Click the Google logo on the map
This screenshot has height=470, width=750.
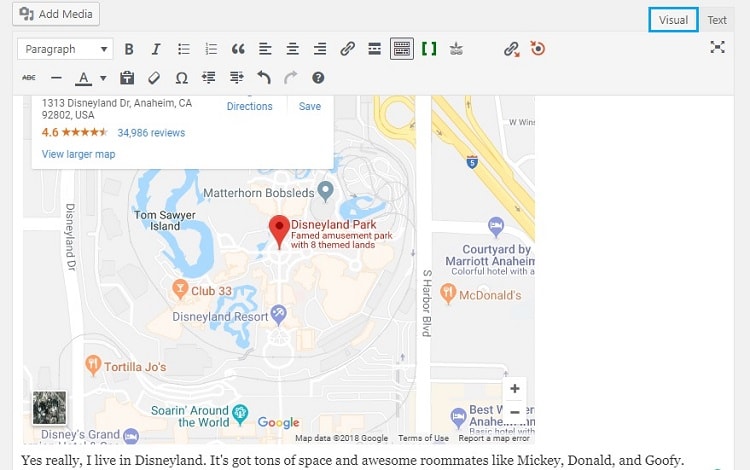[278, 422]
